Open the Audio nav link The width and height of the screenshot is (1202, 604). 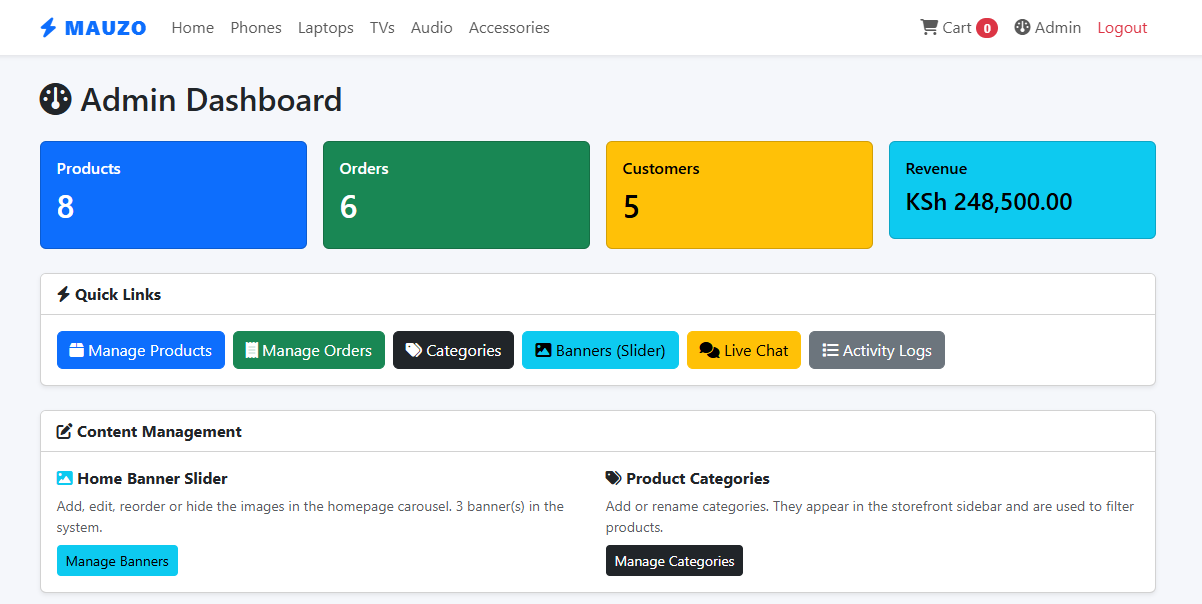(432, 28)
